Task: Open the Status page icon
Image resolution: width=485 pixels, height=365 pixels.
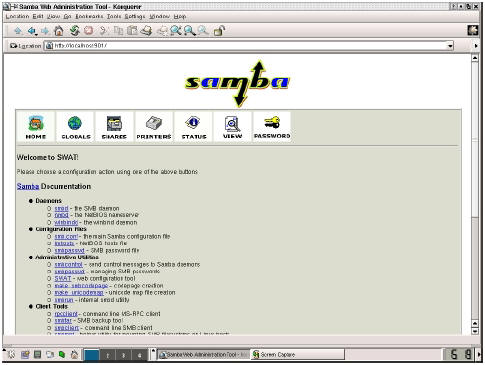Action: pyautogui.click(x=193, y=127)
